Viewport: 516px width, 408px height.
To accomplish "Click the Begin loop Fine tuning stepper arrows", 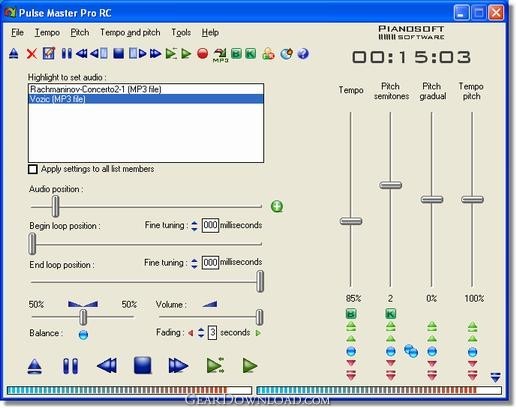I will tap(194, 226).
